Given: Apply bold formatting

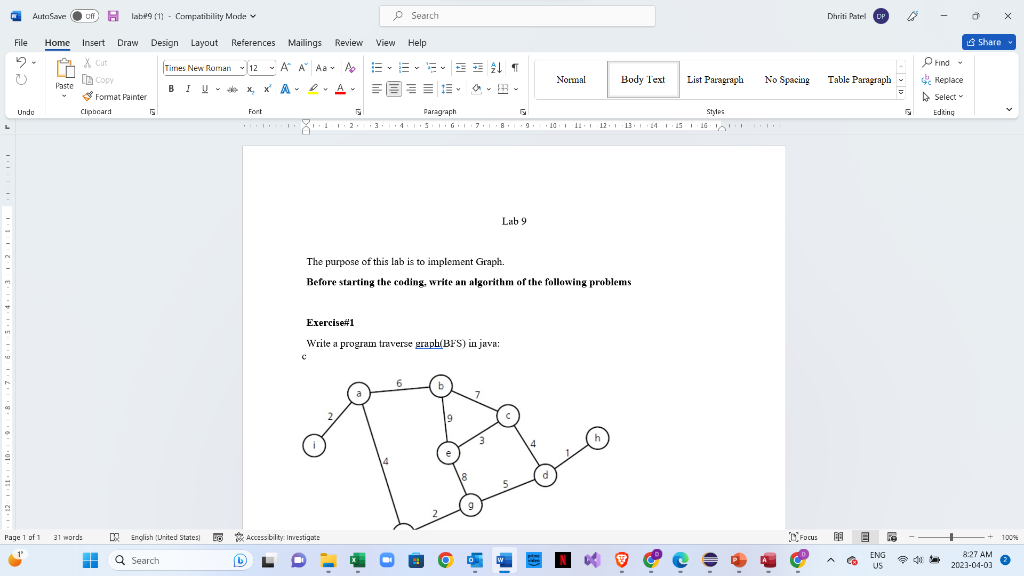Looking at the screenshot, I should click(x=172, y=88).
